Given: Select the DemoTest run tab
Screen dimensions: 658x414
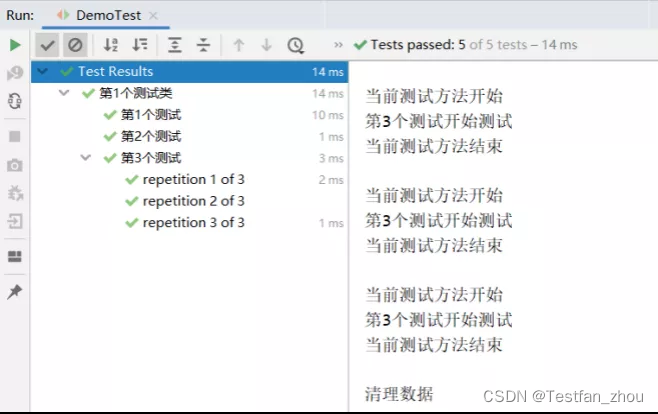Looking at the screenshot, I should [108, 16].
